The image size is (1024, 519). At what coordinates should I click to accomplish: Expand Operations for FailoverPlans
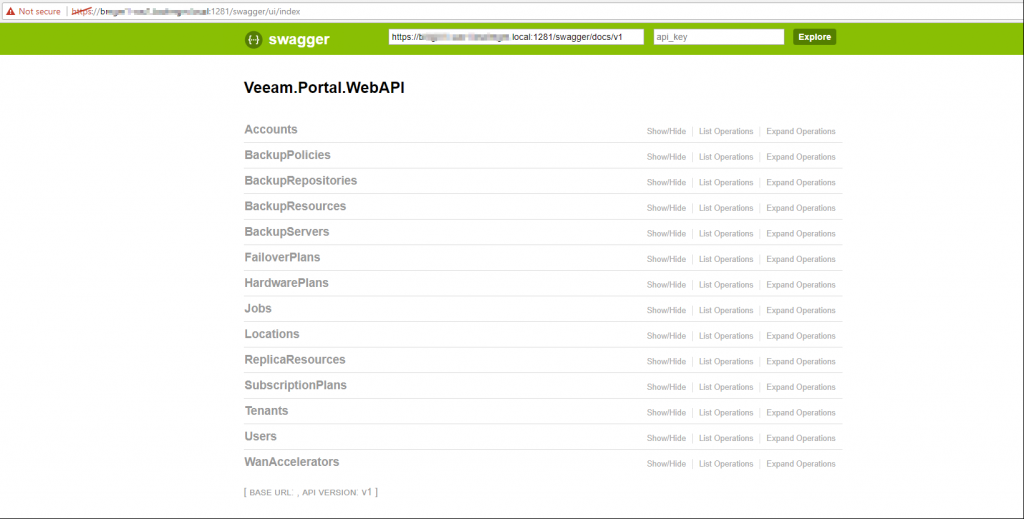pos(800,259)
